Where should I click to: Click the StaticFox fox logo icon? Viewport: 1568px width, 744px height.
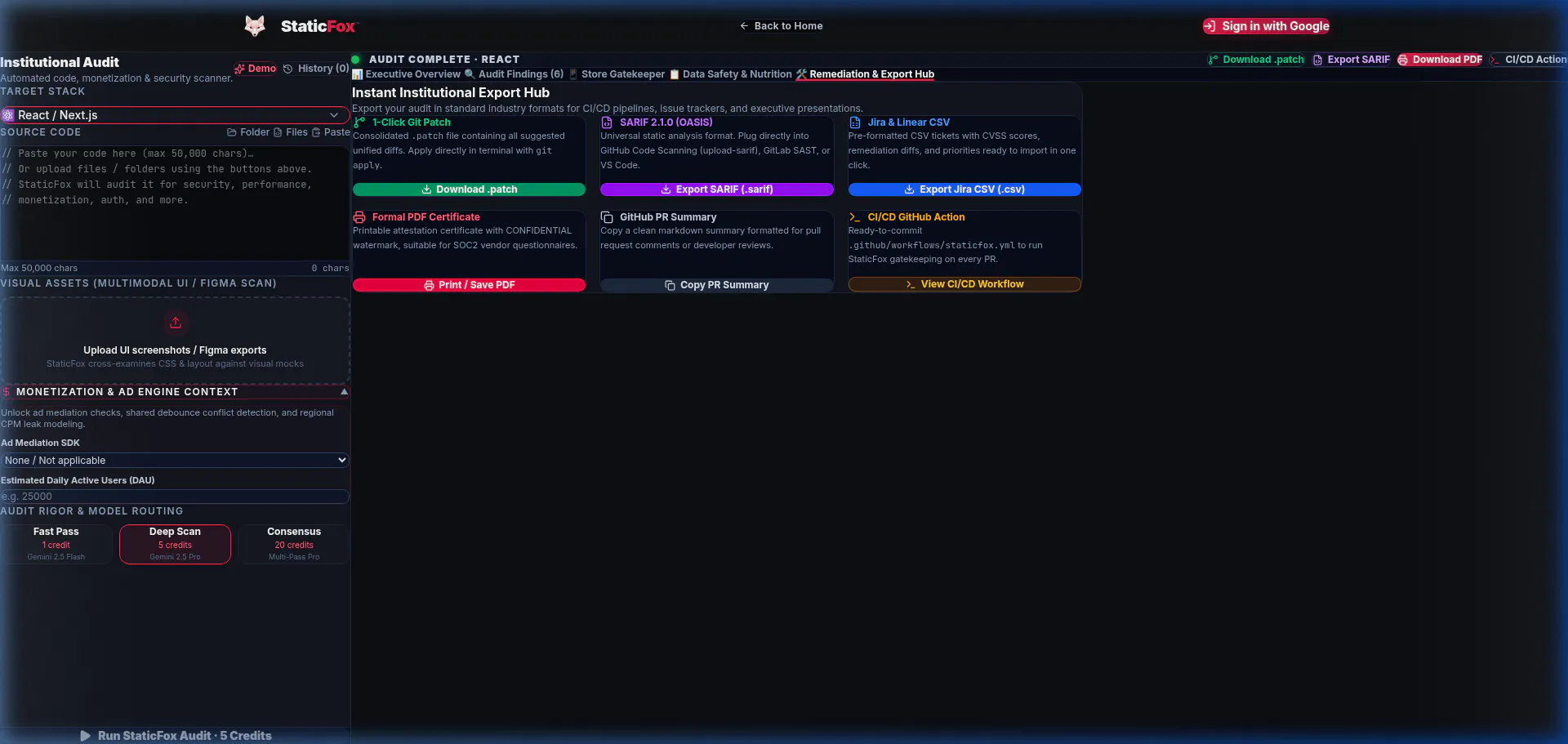255,26
